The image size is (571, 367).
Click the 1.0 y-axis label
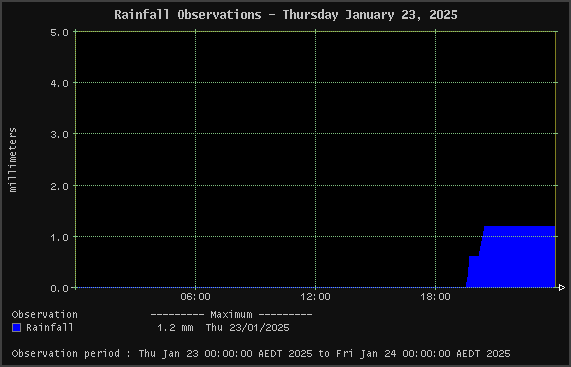pyautogui.click(x=60, y=237)
